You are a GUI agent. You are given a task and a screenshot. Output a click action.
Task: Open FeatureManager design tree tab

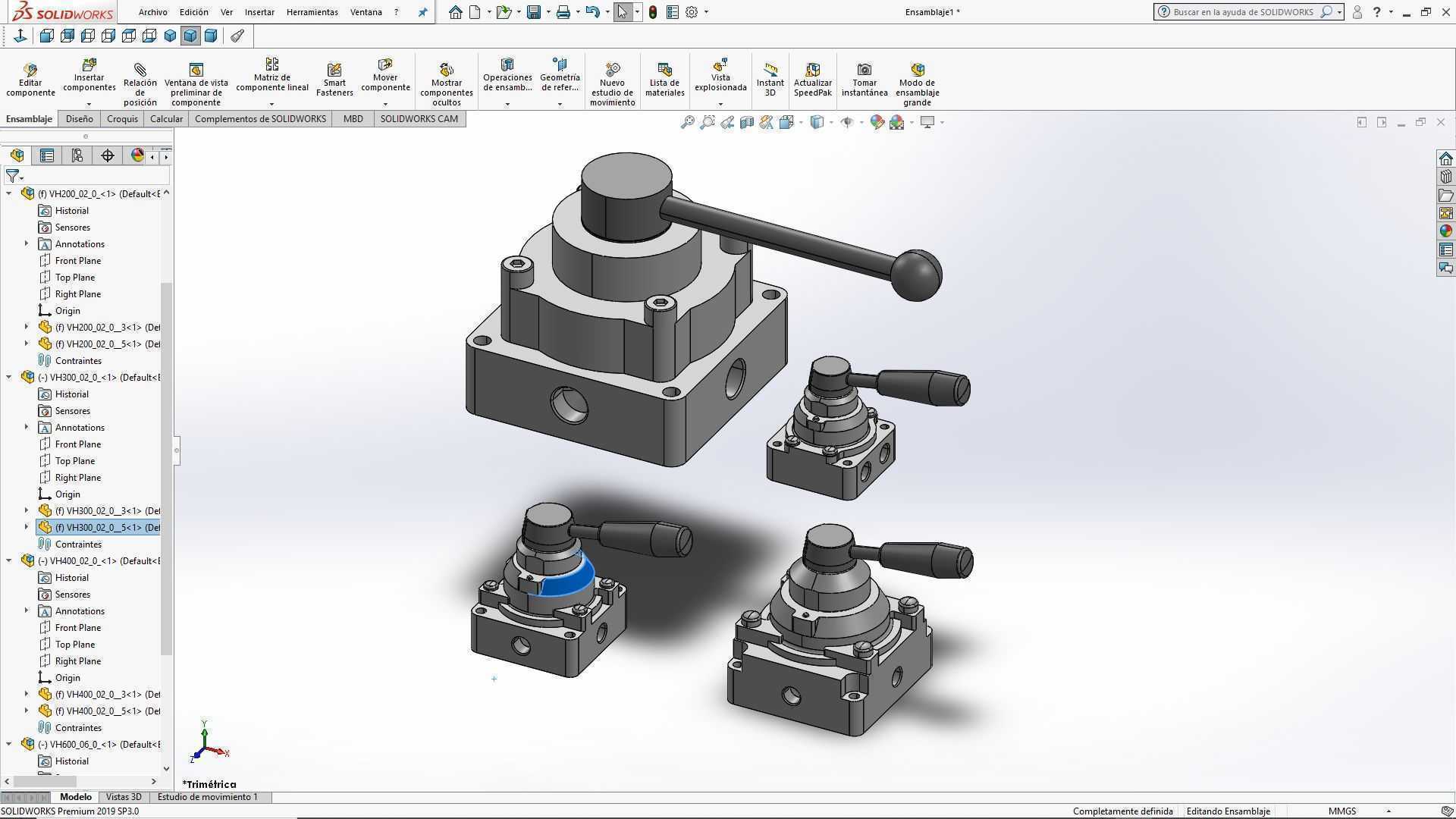tap(17, 155)
